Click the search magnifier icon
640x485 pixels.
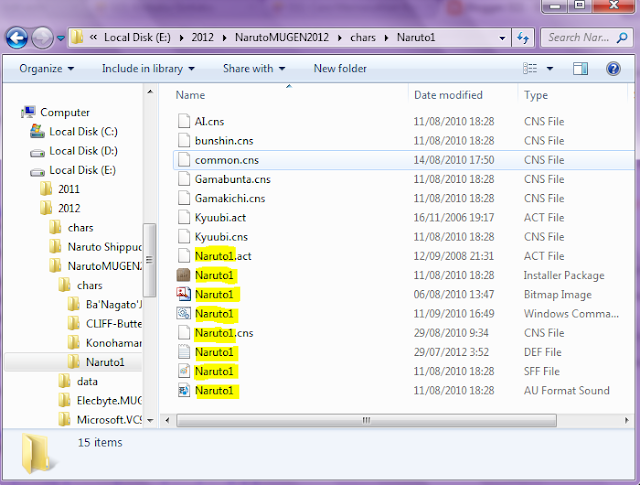pyautogui.click(x=622, y=38)
